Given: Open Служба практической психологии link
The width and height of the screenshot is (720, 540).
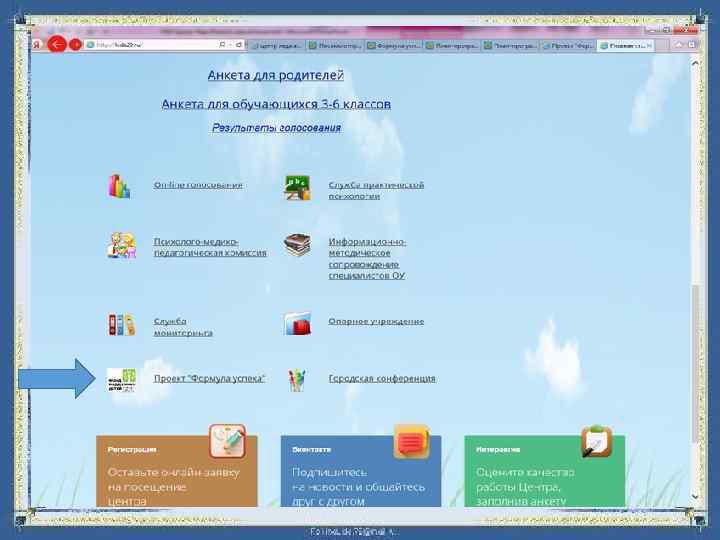Looking at the screenshot, I should (376, 191).
